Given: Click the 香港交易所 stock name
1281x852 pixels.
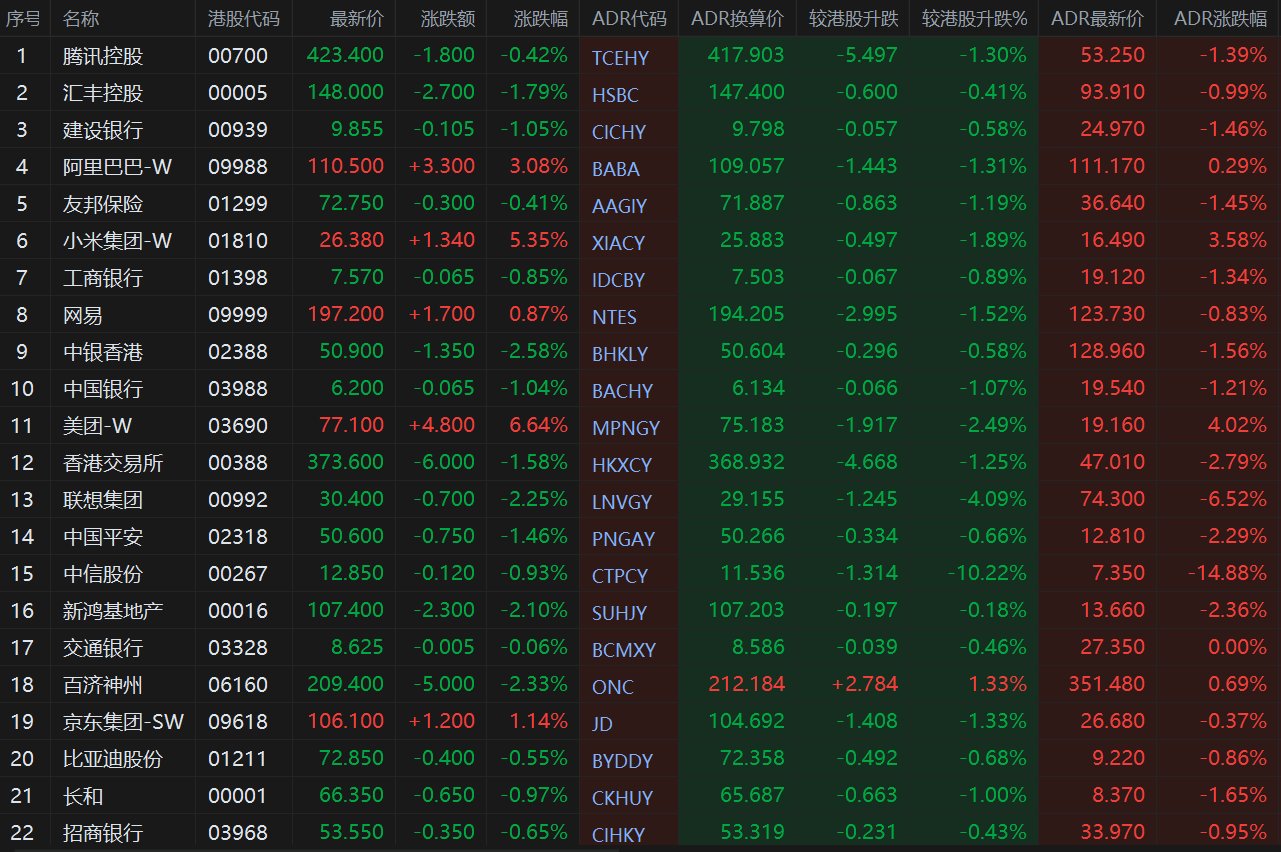Looking at the screenshot, I should [x=113, y=463].
